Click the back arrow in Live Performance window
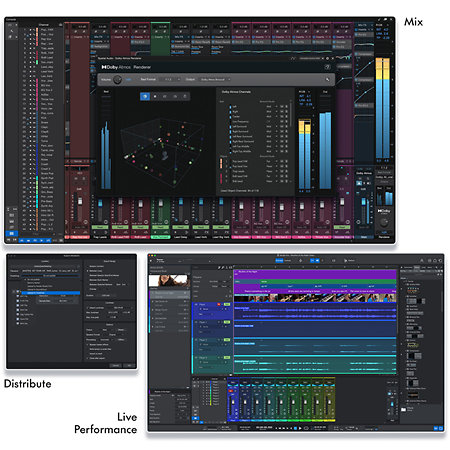Screen dimensions: 450x450 [151, 261]
